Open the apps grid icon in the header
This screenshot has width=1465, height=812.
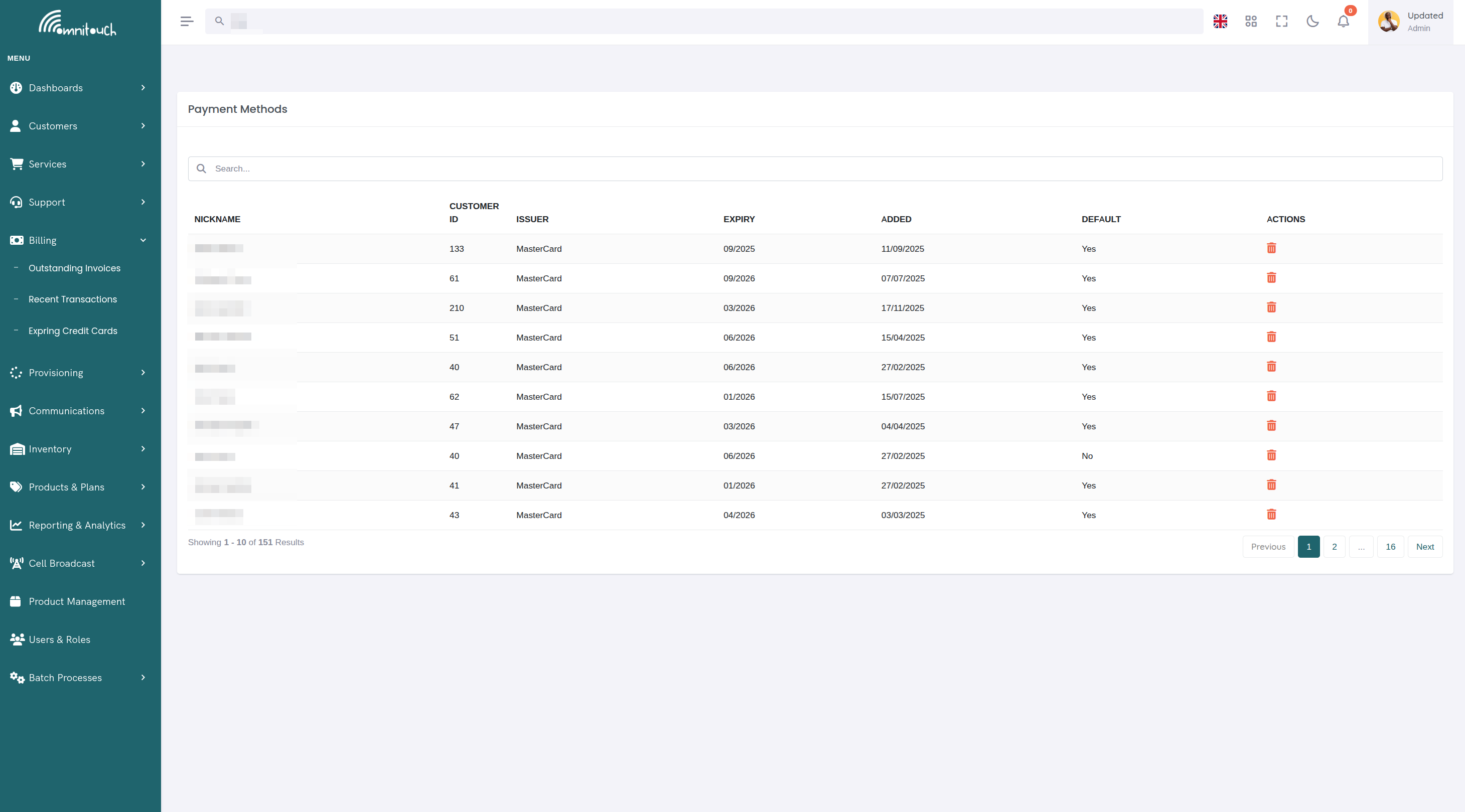(x=1251, y=21)
